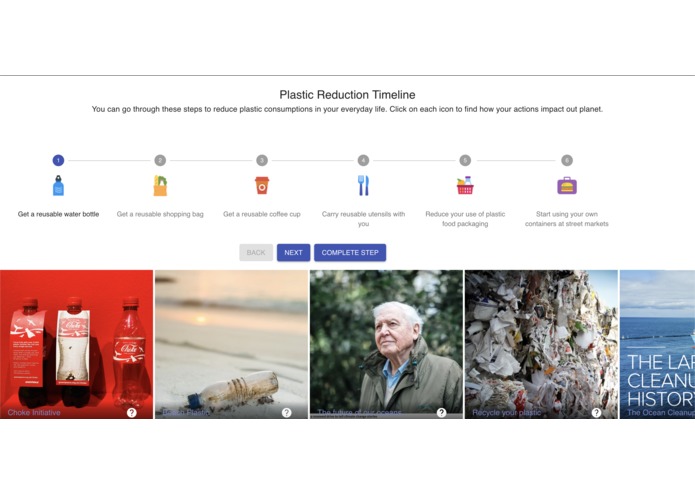Click 'Start using your own containers' label
Image resolution: width=695 pixels, height=494 pixels.
[567, 219]
